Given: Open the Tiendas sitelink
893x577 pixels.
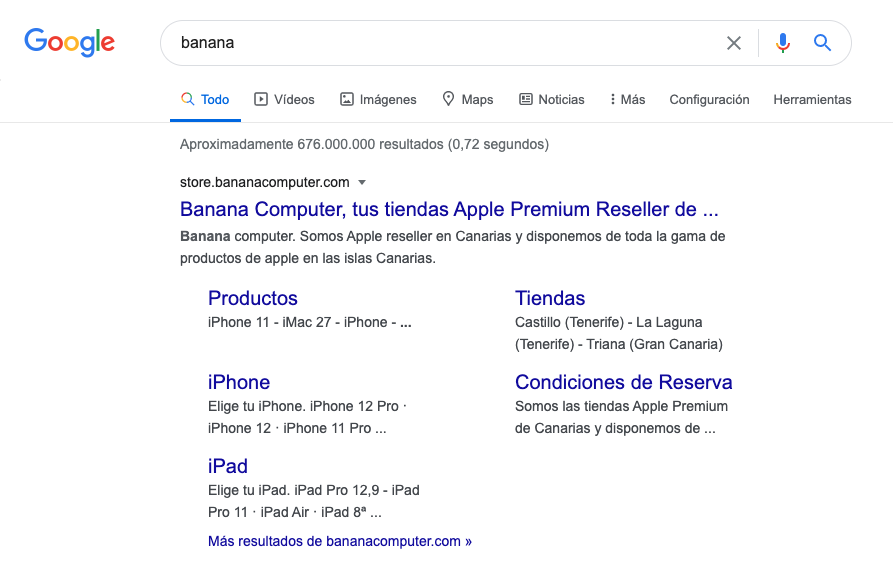Looking at the screenshot, I should point(550,298).
